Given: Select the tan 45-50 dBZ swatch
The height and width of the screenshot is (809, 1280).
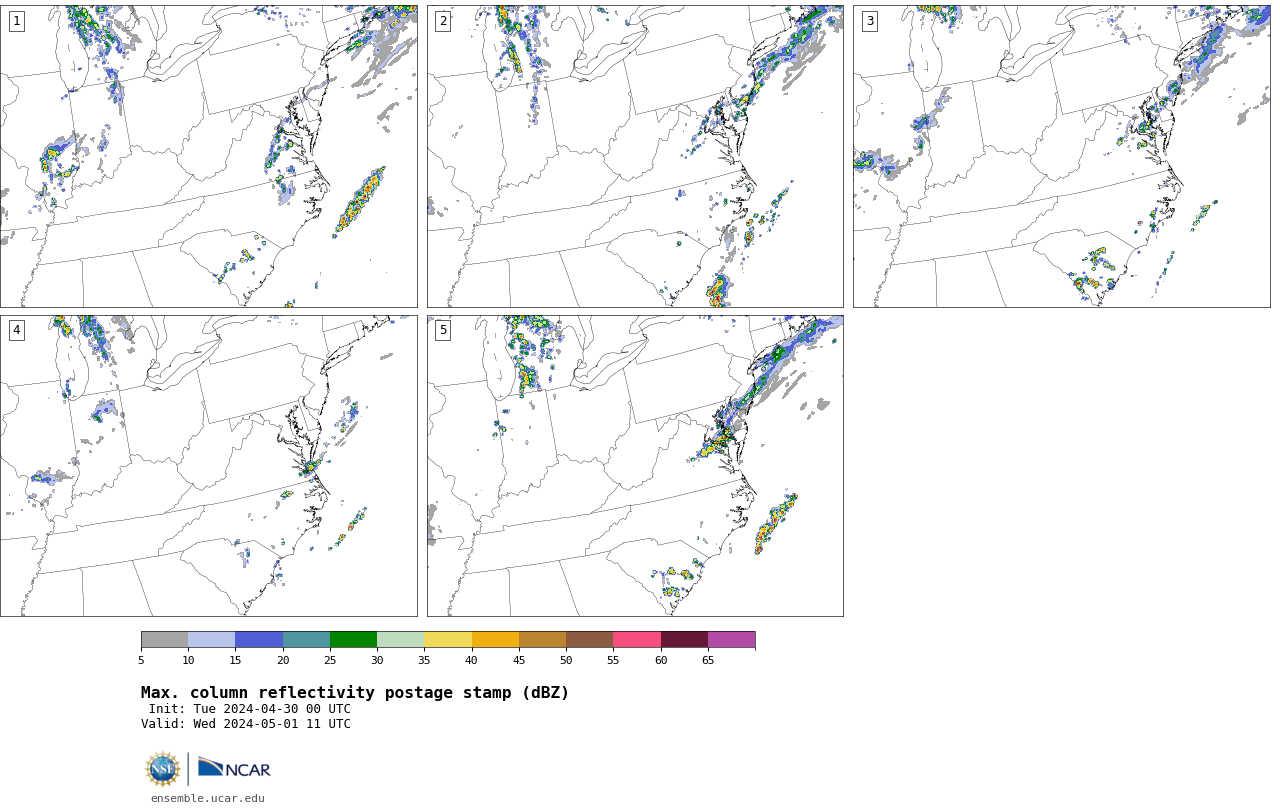Looking at the screenshot, I should [x=542, y=640].
